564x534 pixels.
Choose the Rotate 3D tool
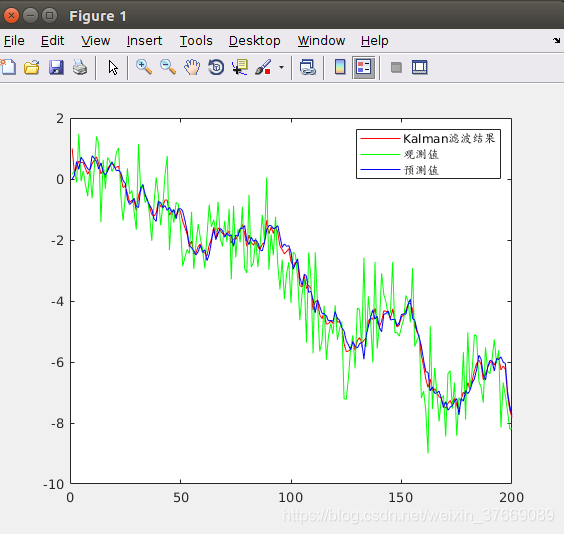pyautogui.click(x=216, y=67)
